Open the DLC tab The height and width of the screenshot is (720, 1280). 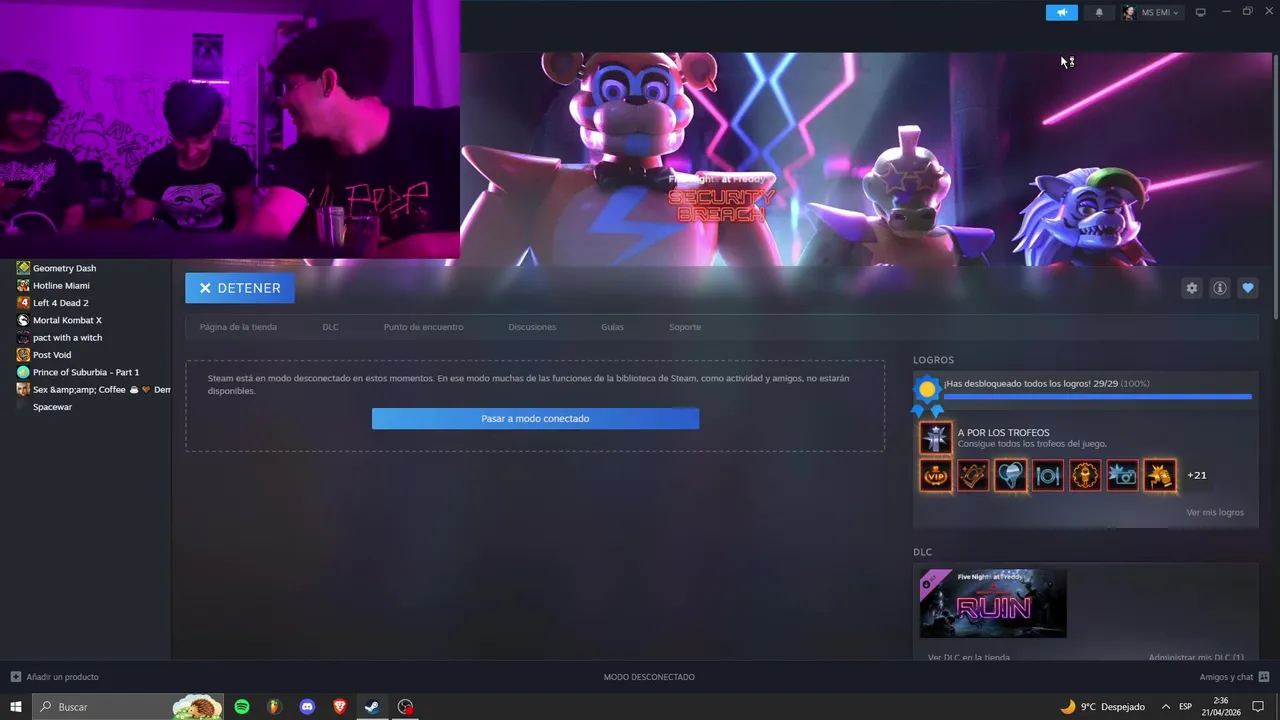(x=330, y=327)
